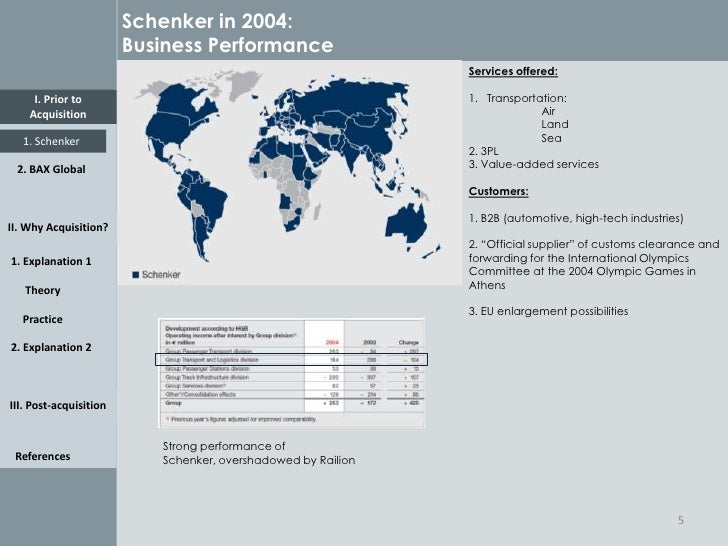Click the 'Change' column header in table

(x=409, y=343)
